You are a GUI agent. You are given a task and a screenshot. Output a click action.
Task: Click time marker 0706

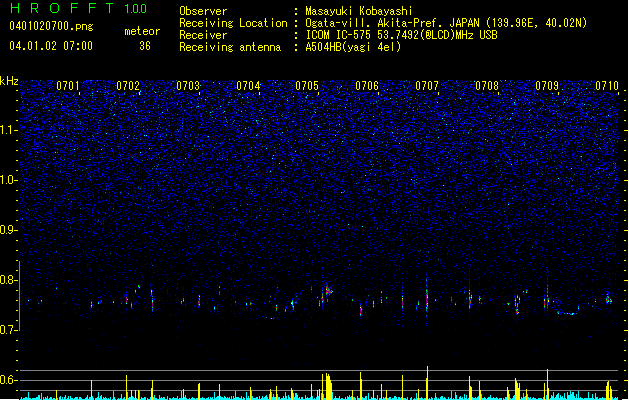click(367, 86)
